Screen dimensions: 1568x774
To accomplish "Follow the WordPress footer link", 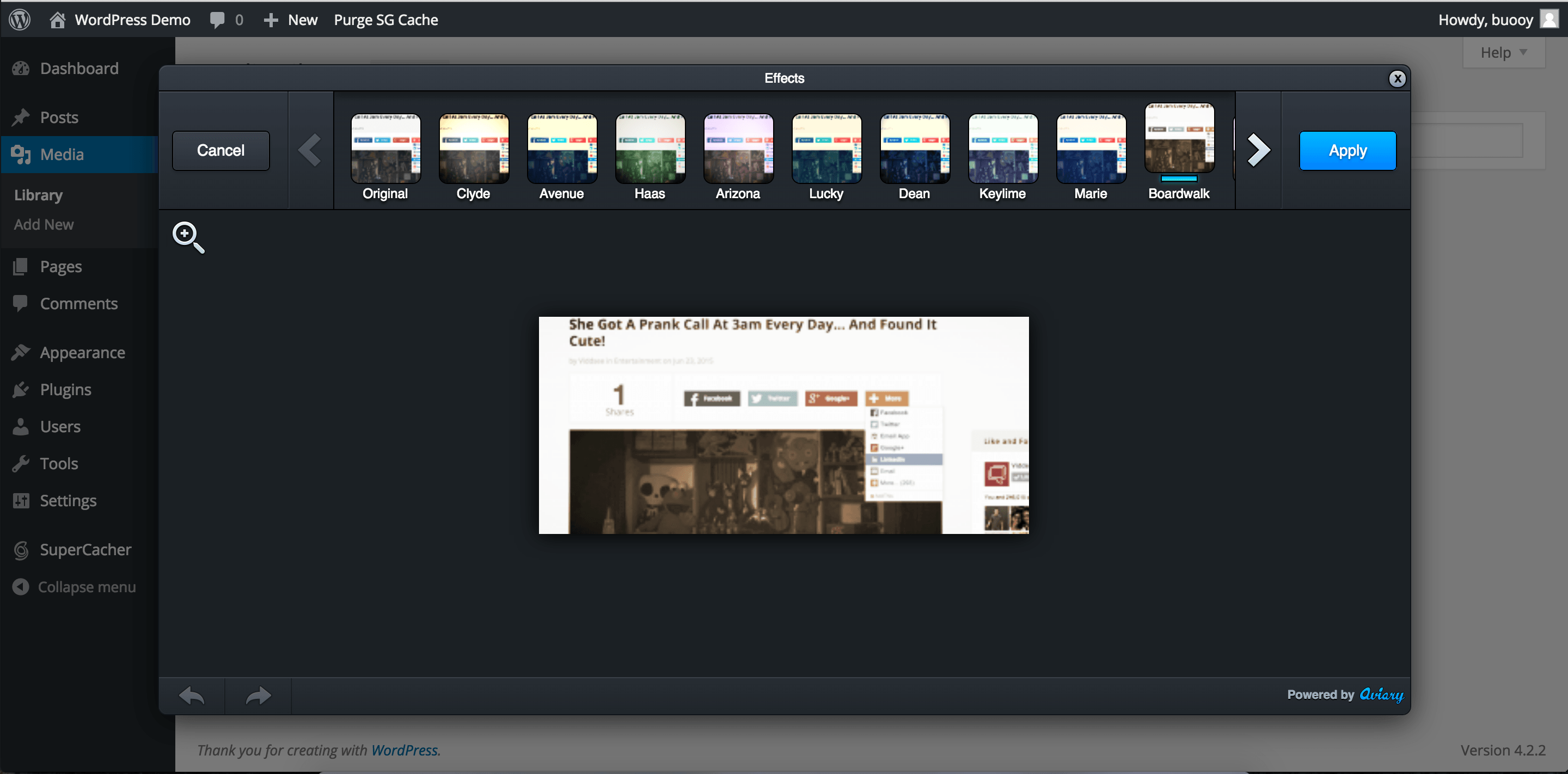I will click(404, 750).
